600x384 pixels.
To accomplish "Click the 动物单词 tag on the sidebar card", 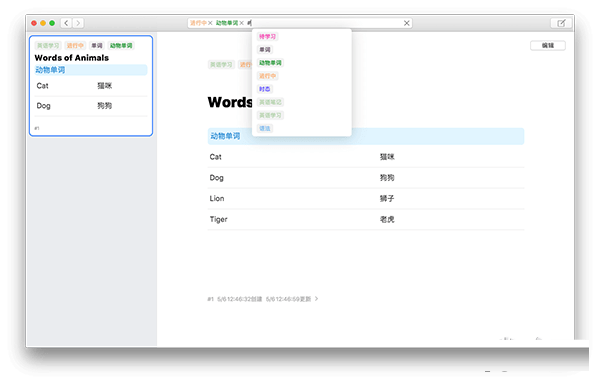I will click(x=121, y=46).
